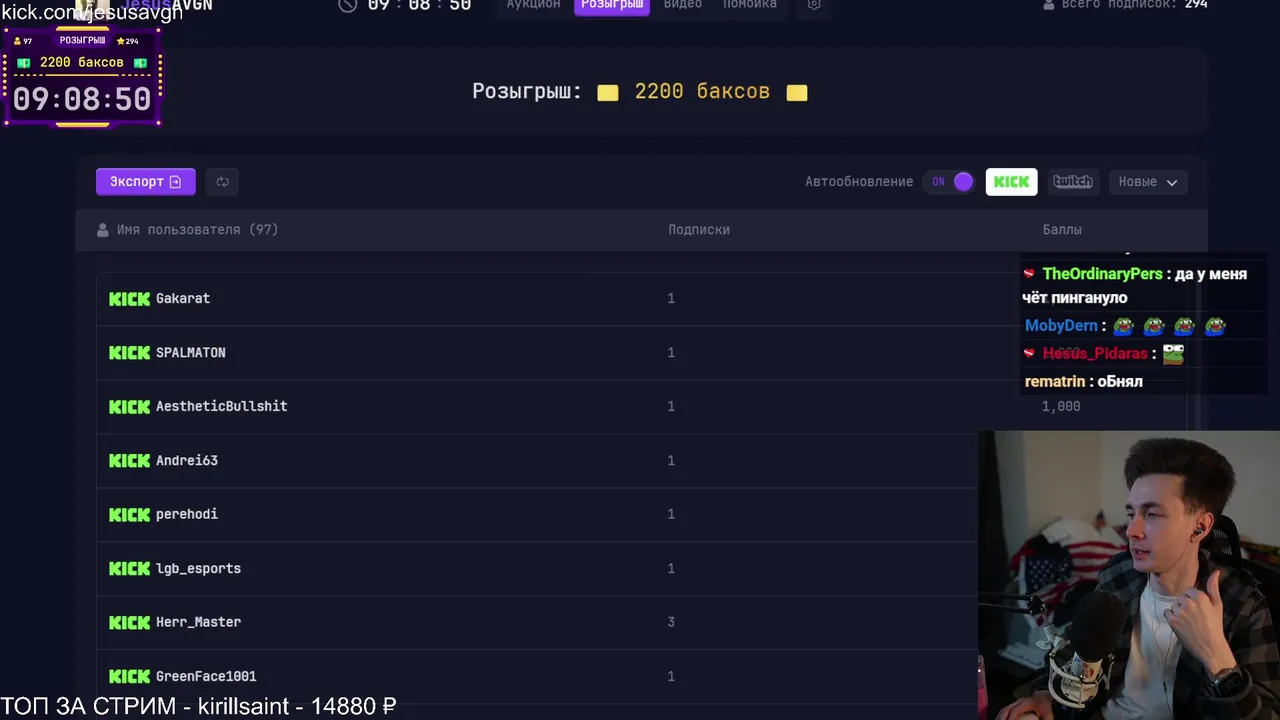Click the Andrei63 username

tap(187, 461)
